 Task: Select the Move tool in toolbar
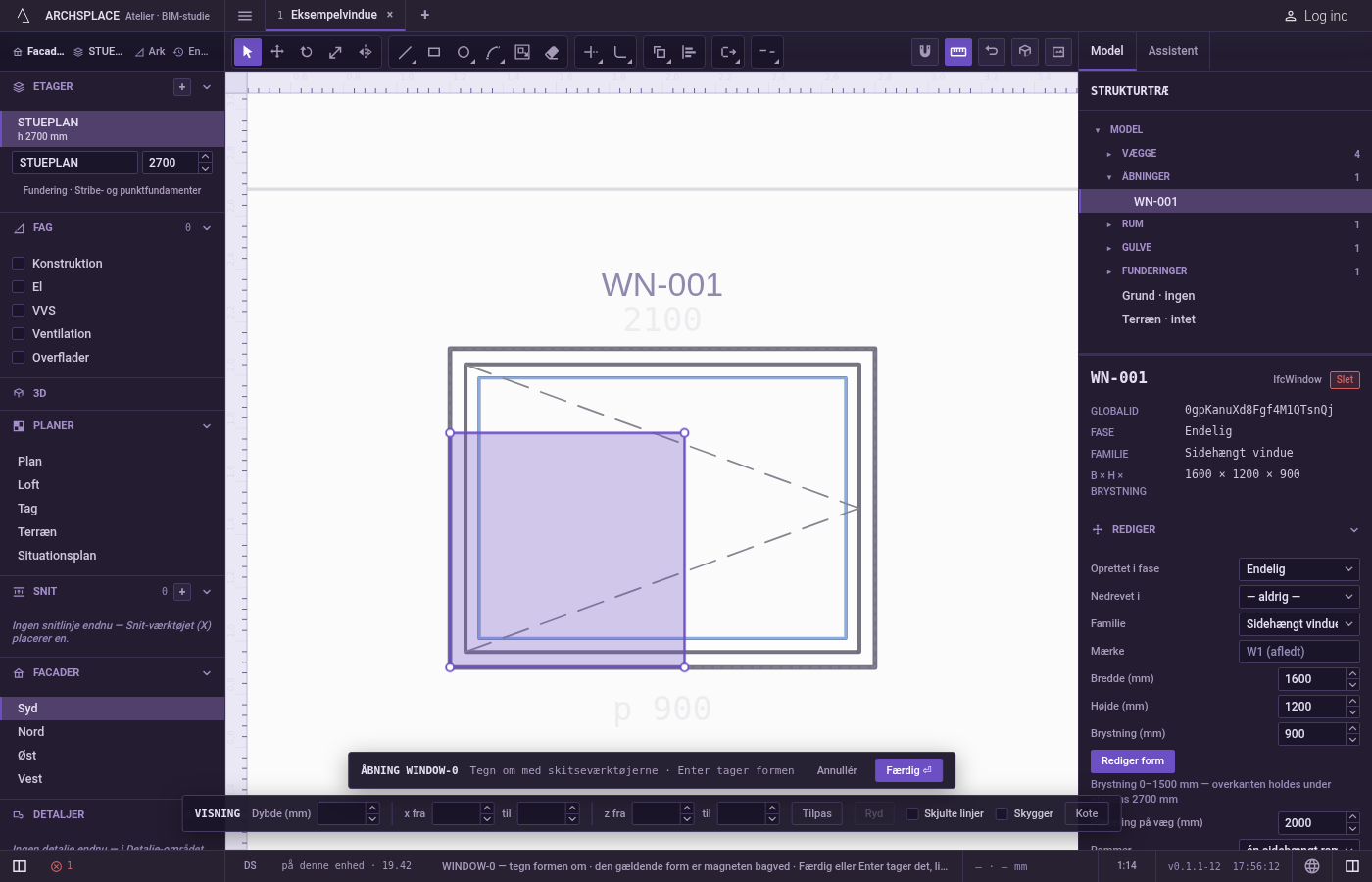click(x=277, y=52)
